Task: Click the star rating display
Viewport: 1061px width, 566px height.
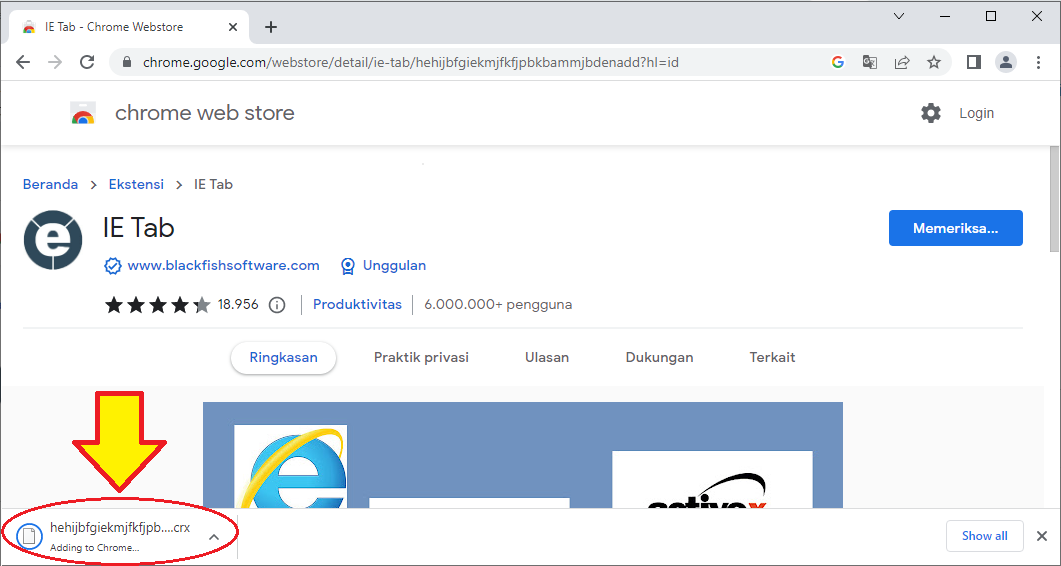Action: pyautogui.click(x=158, y=305)
